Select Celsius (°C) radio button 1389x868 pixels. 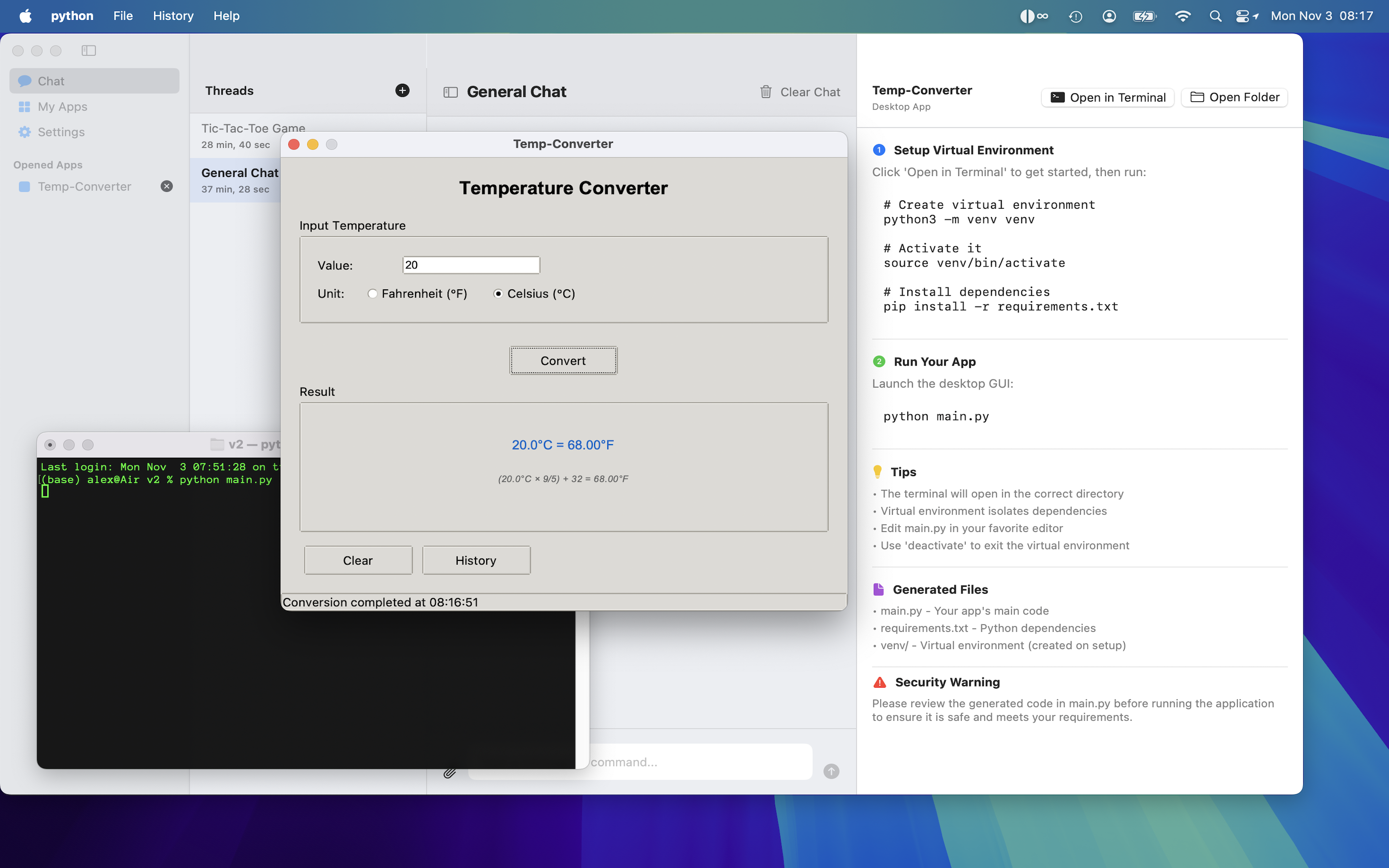tap(498, 293)
